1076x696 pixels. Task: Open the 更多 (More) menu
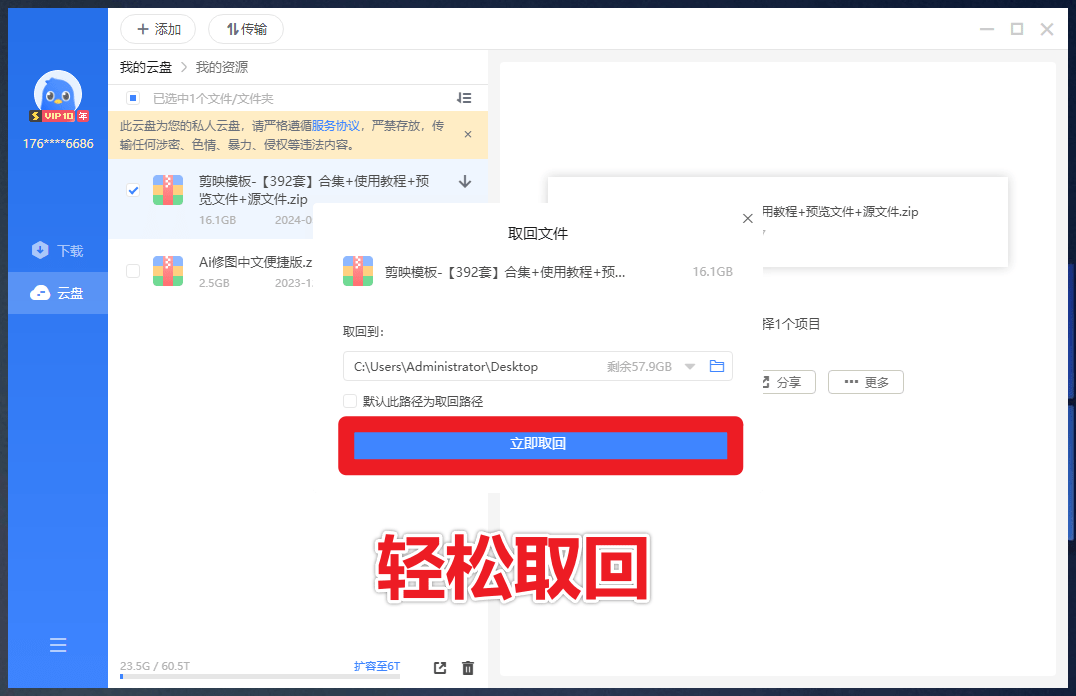coord(865,381)
